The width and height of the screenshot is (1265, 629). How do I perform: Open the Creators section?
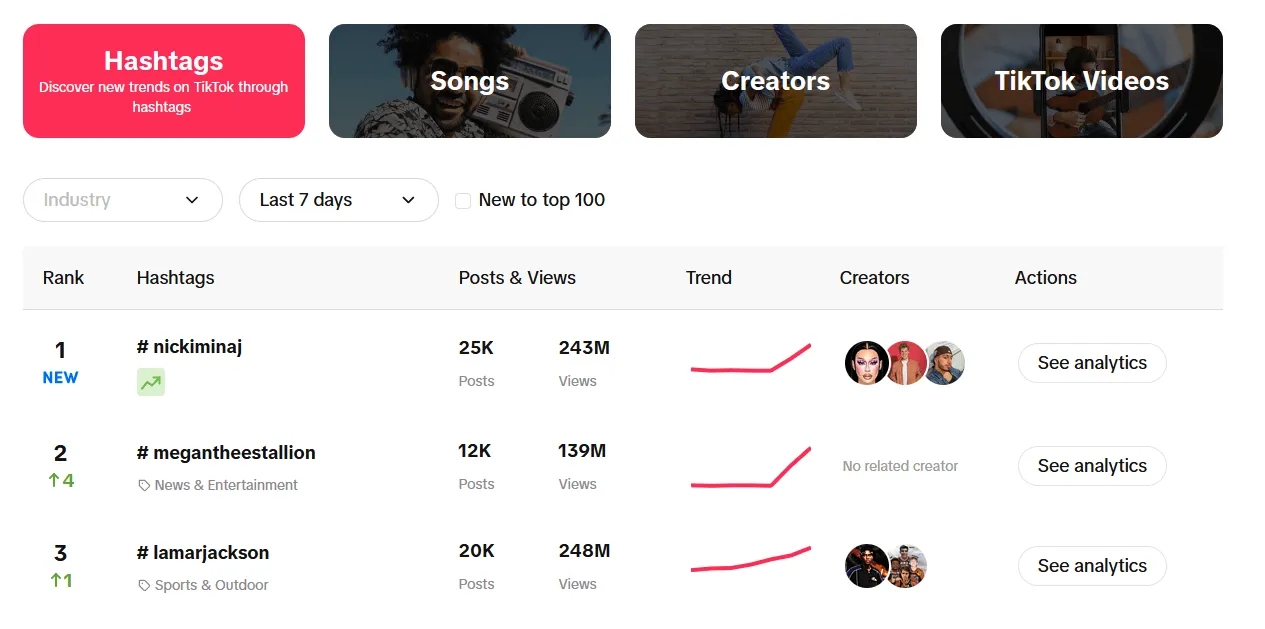[775, 81]
